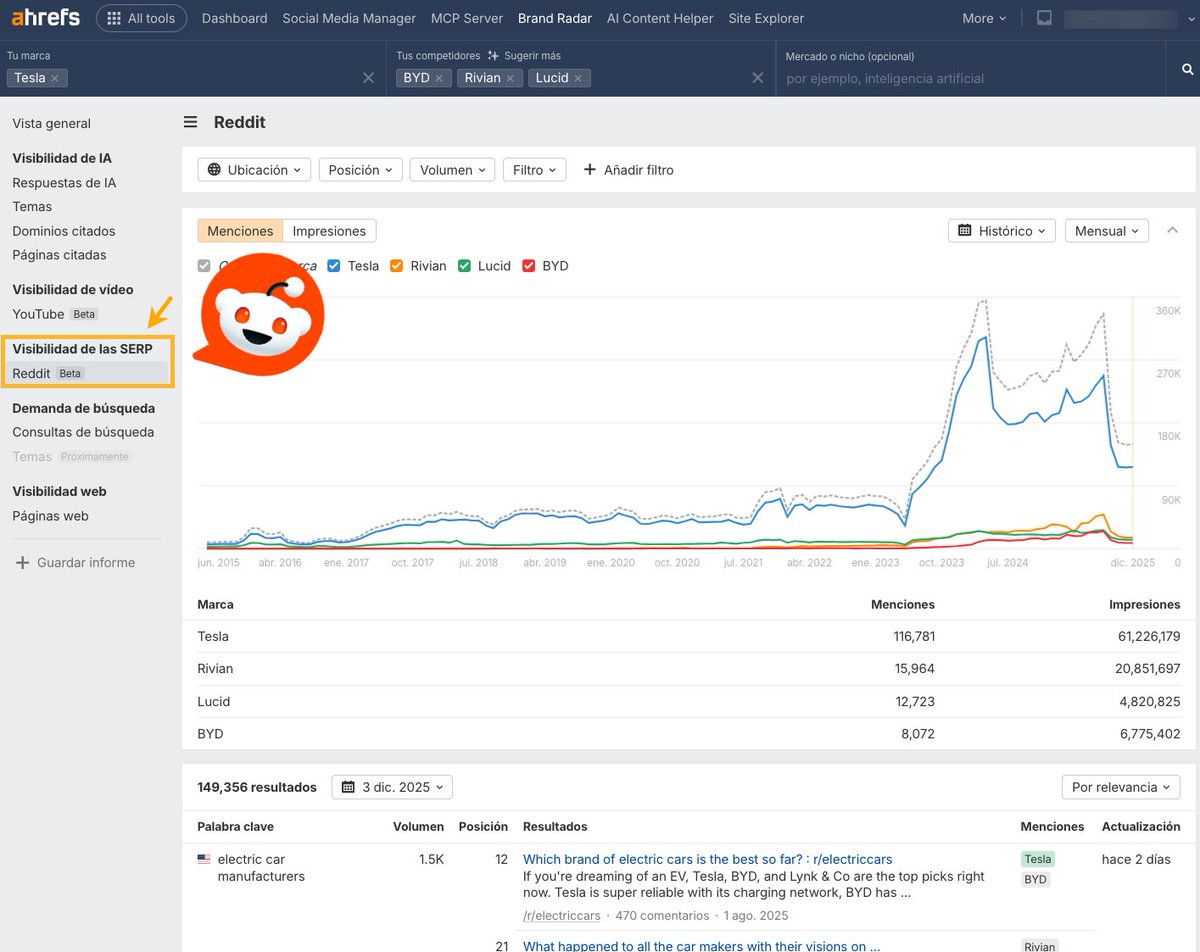
Task: Toggle the gray any-brand checkbox
Action: [x=204, y=266]
